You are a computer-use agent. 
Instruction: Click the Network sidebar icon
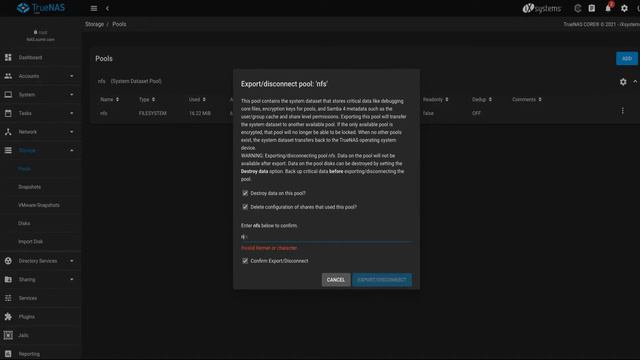coord(8,131)
